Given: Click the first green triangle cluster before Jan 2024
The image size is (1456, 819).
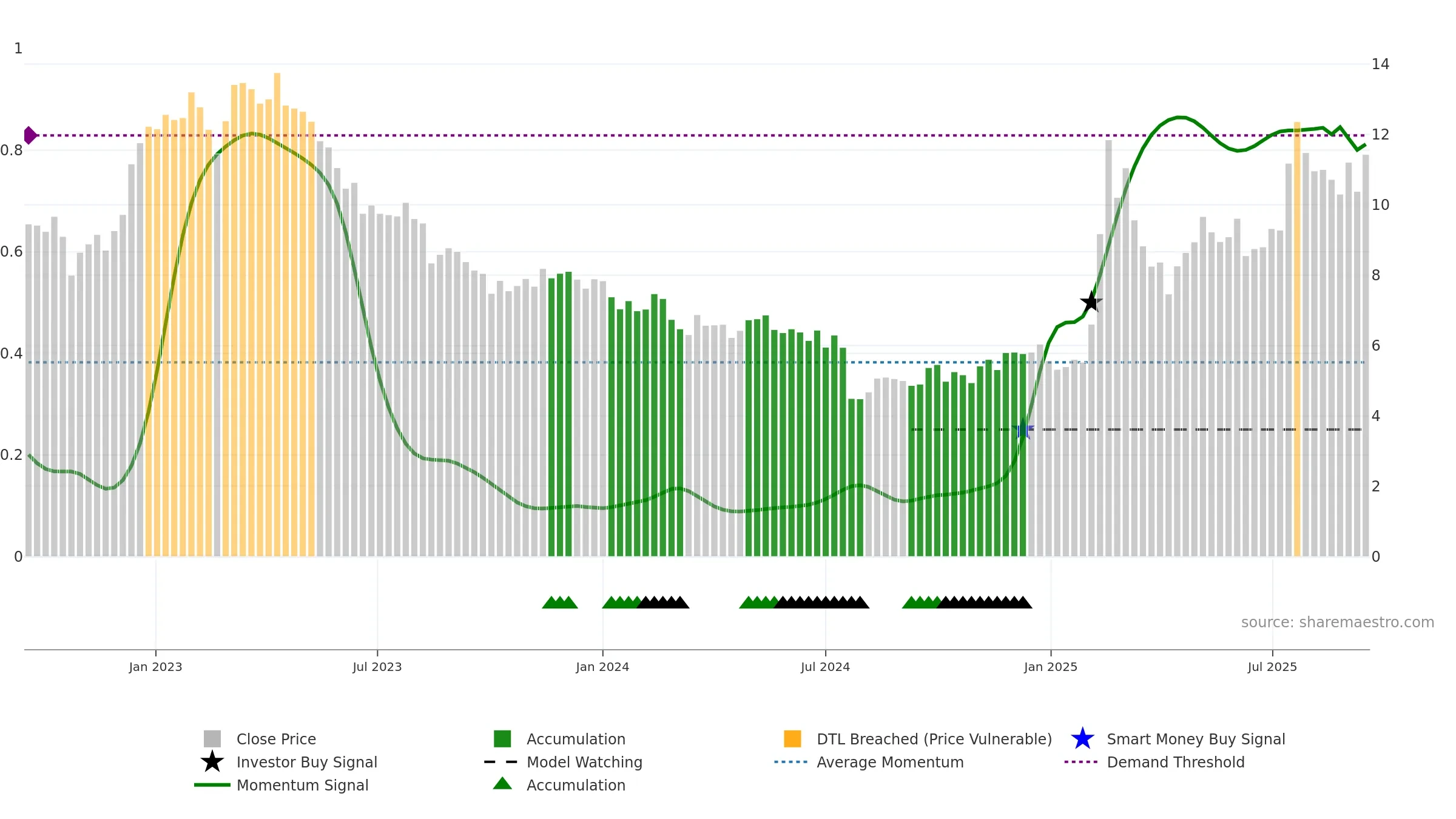Looking at the screenshot, I should click(559, 602).
